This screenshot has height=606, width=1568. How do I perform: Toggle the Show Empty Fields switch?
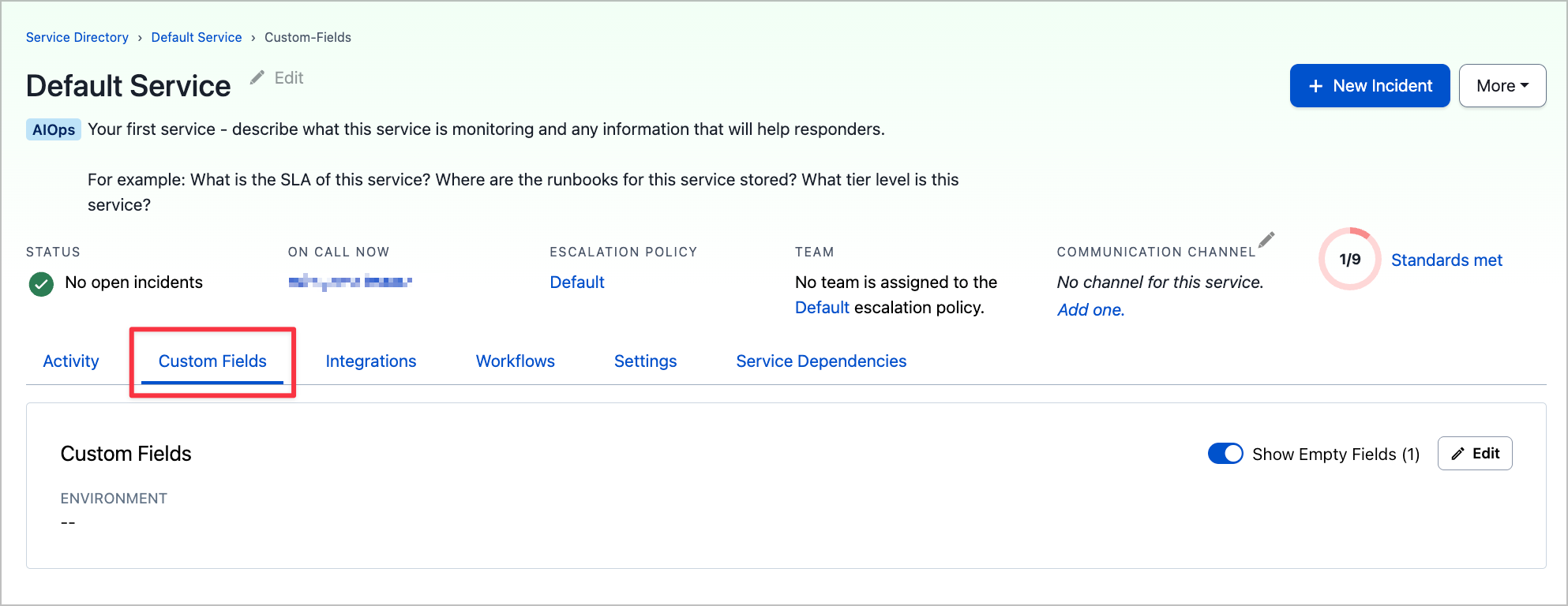(1225, 454)
